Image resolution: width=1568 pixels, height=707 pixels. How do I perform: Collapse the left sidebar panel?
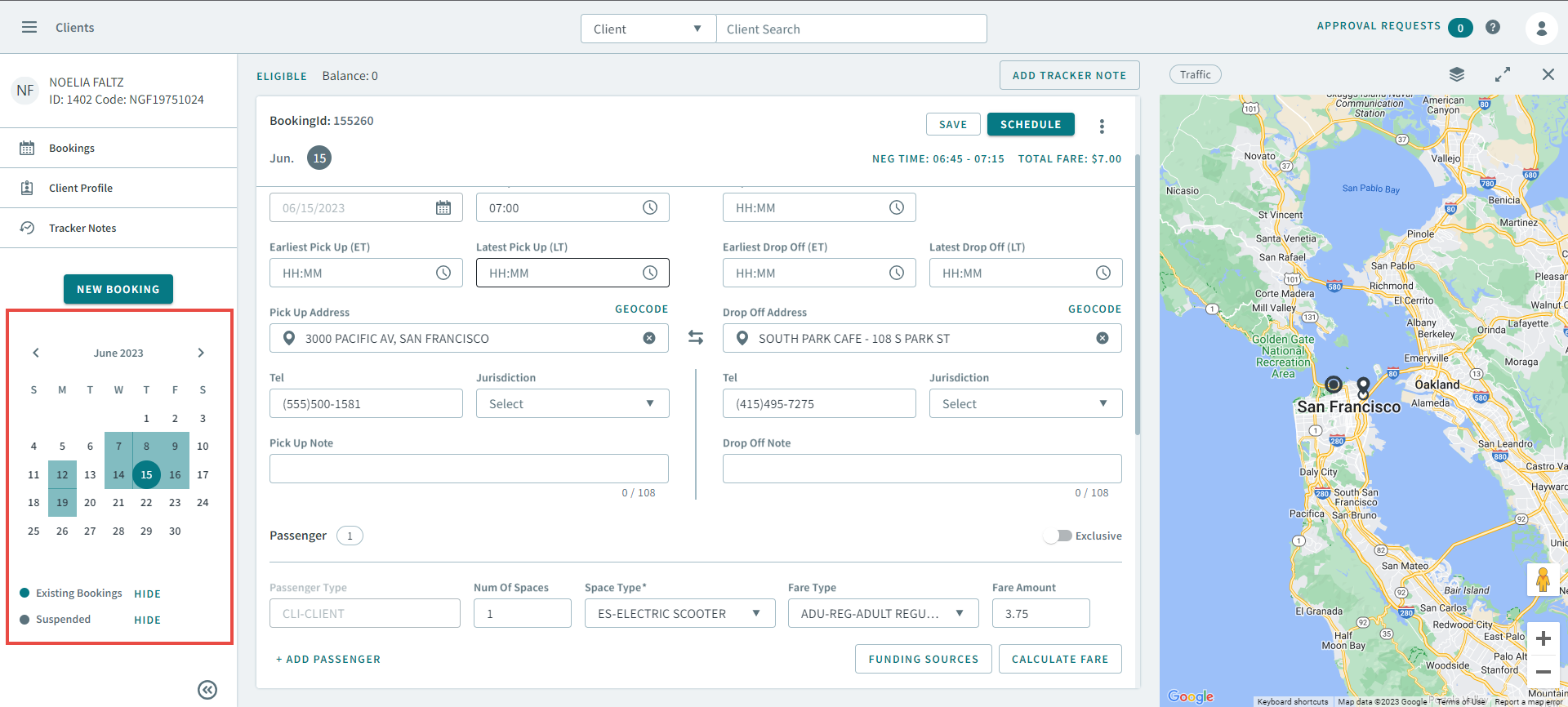click(207, 690)
